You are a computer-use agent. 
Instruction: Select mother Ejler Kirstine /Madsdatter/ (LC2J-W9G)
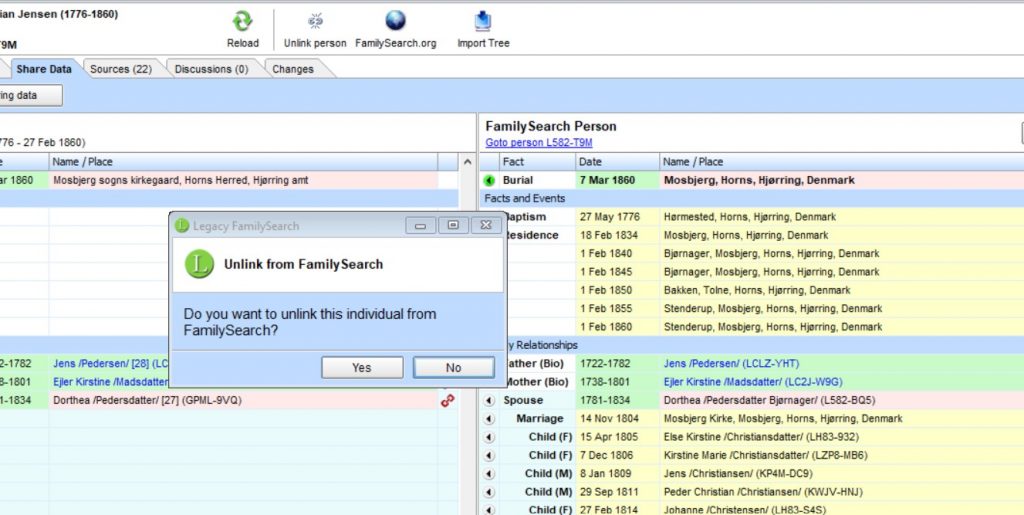(753, 382)
